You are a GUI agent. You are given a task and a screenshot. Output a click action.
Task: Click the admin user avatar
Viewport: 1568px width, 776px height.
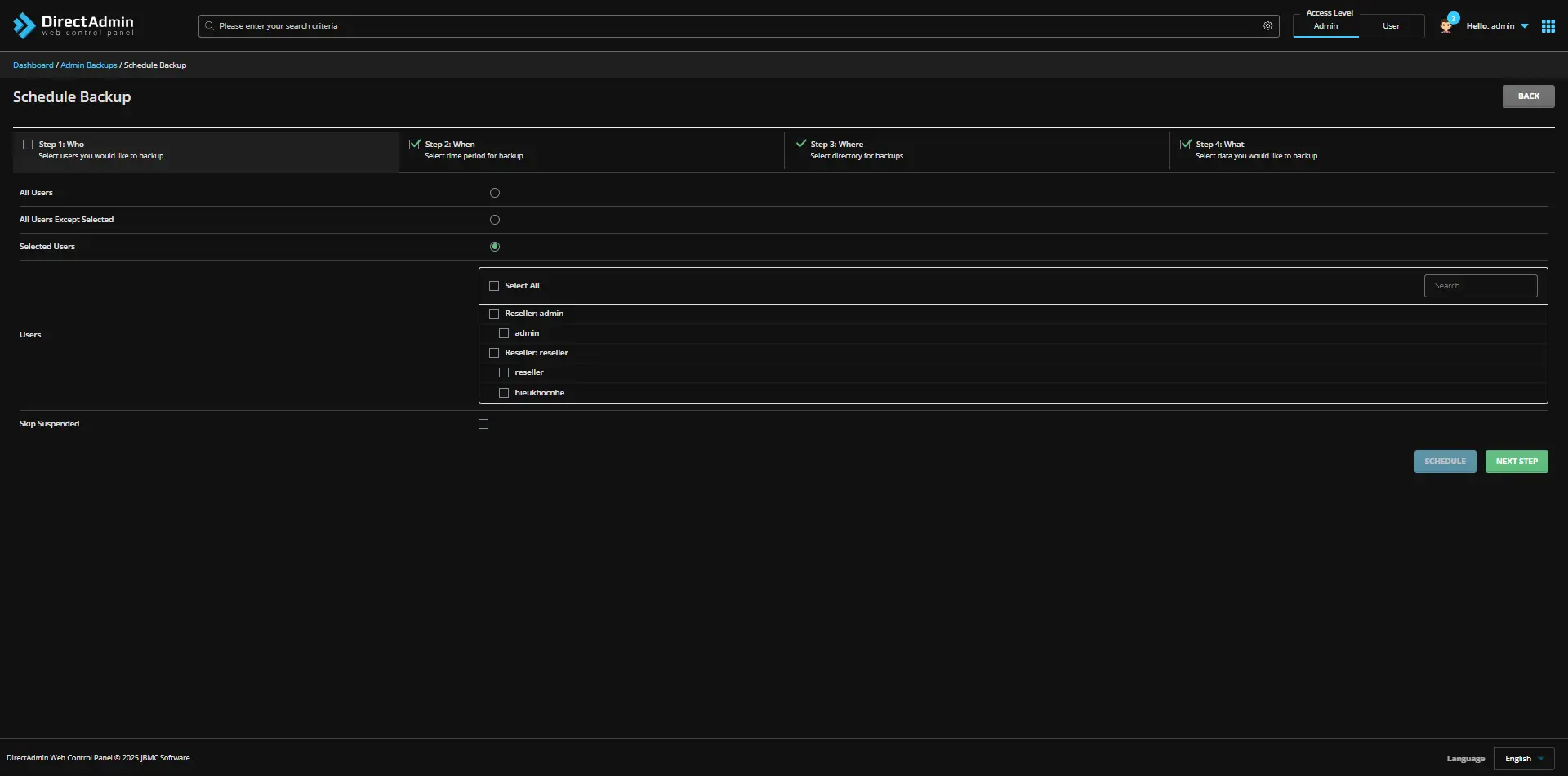tap(1445, 28)
